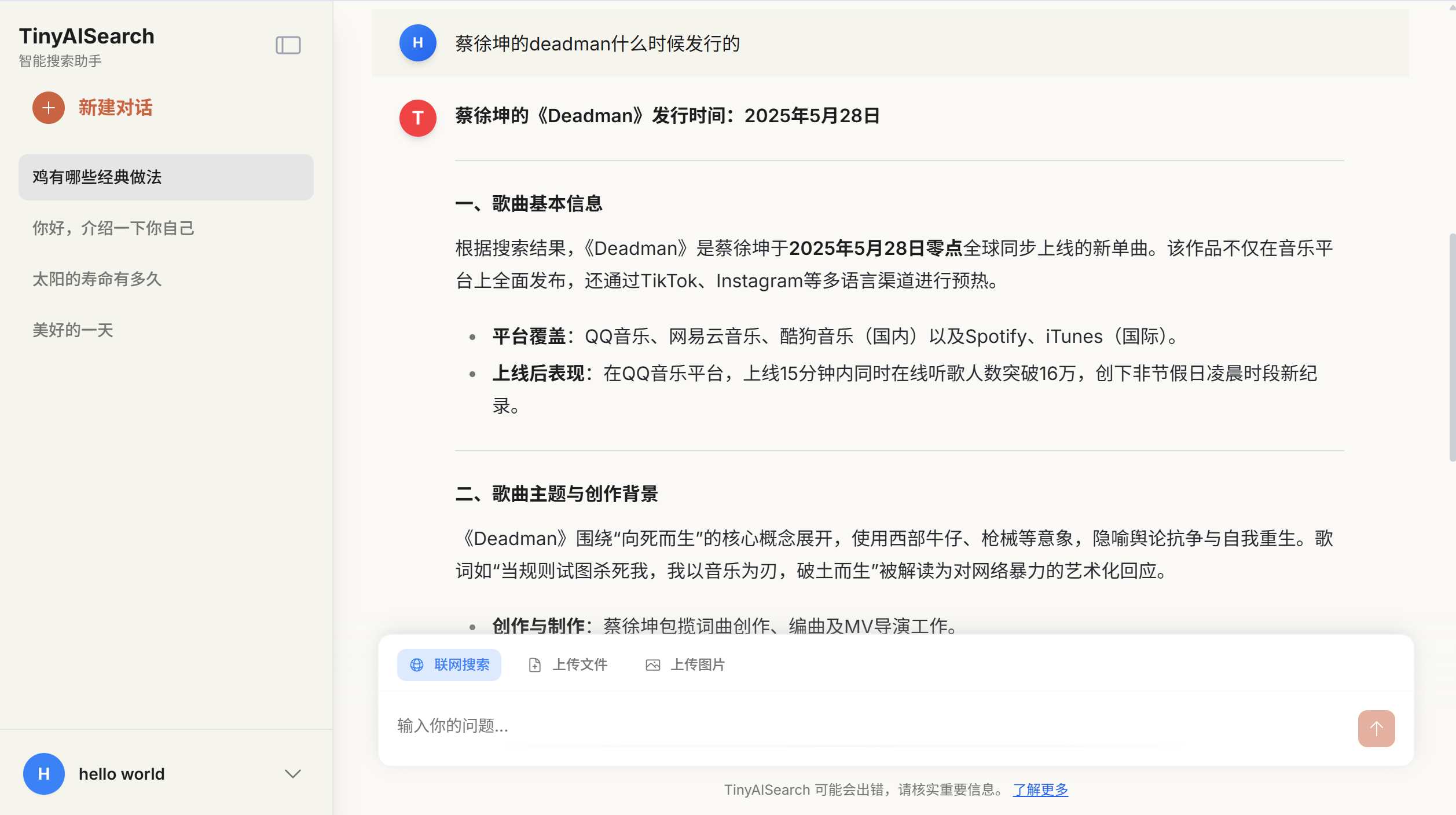This screenshot has width=1456, height=815.
Task: Click the upload file document icon
Action: coord(535,665)
